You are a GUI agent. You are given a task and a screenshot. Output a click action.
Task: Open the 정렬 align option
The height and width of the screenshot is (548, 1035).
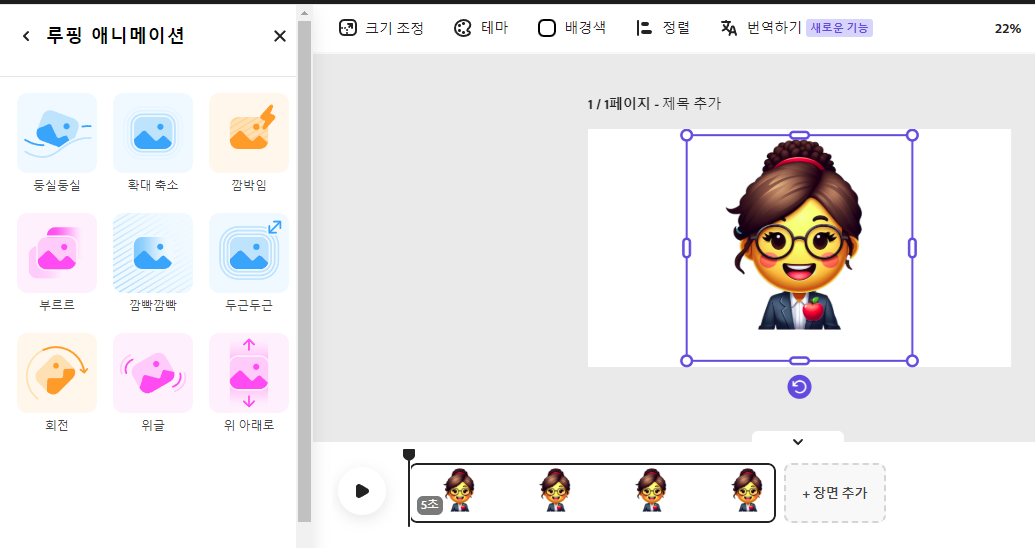point(663,28)
